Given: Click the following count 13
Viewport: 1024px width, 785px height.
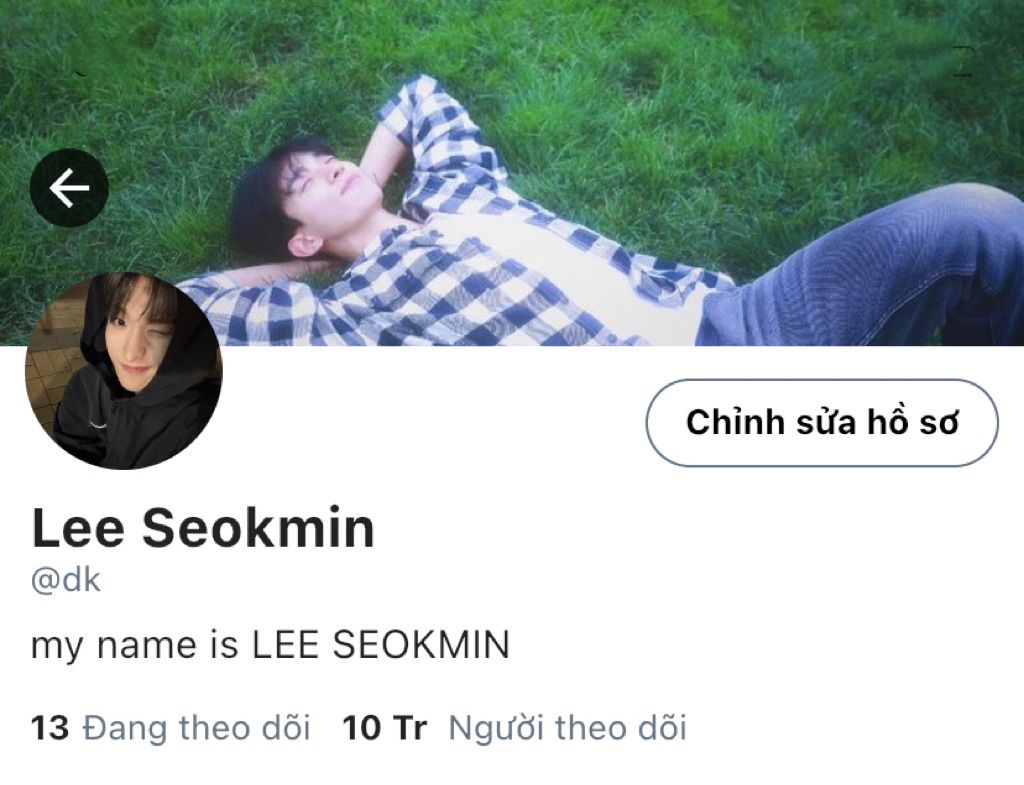Looking at the screenshot, I should click(x=50, y=728).
